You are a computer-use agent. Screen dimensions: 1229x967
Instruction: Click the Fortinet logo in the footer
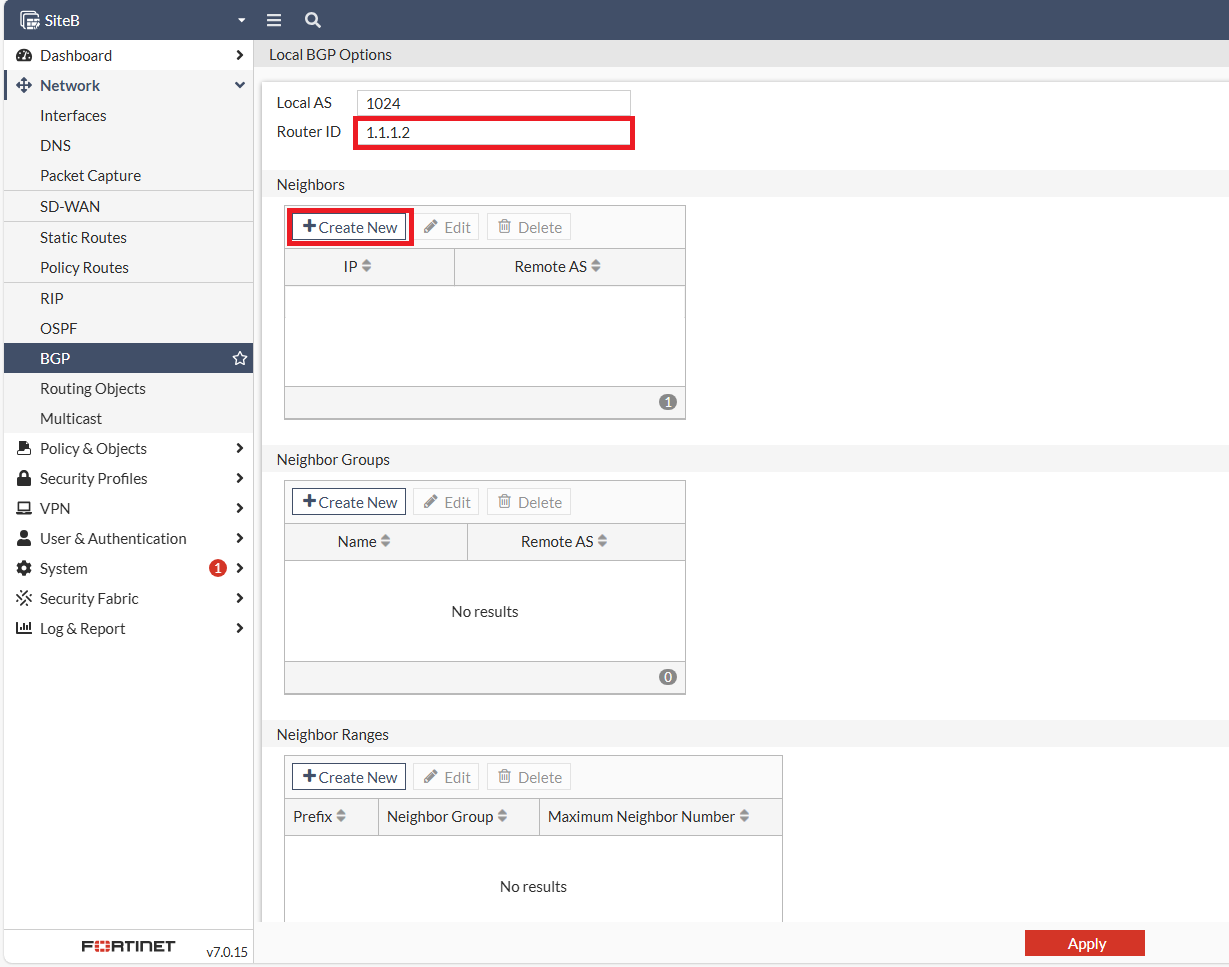128,946
